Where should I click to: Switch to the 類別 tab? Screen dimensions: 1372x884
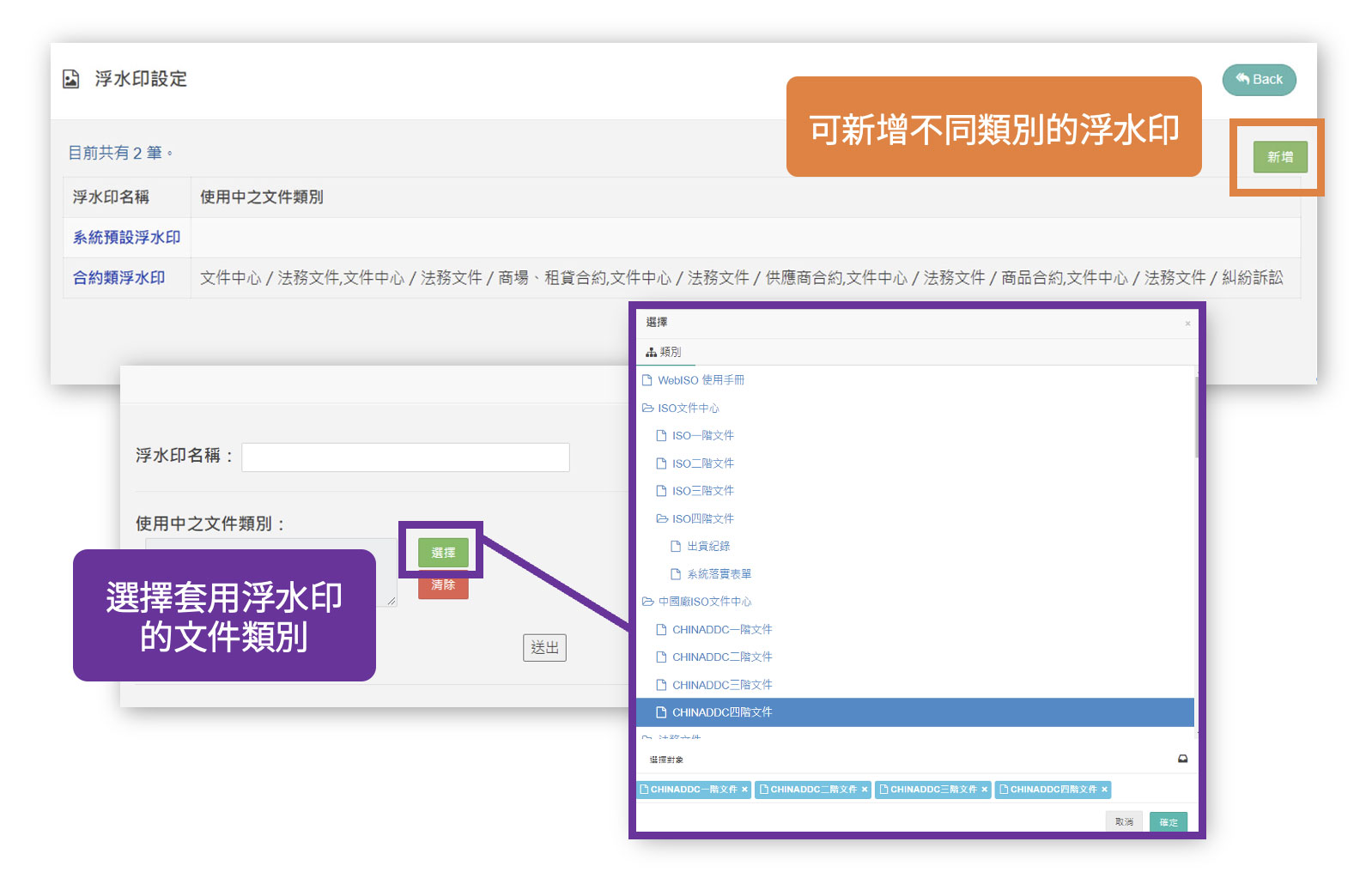[664, 352]
